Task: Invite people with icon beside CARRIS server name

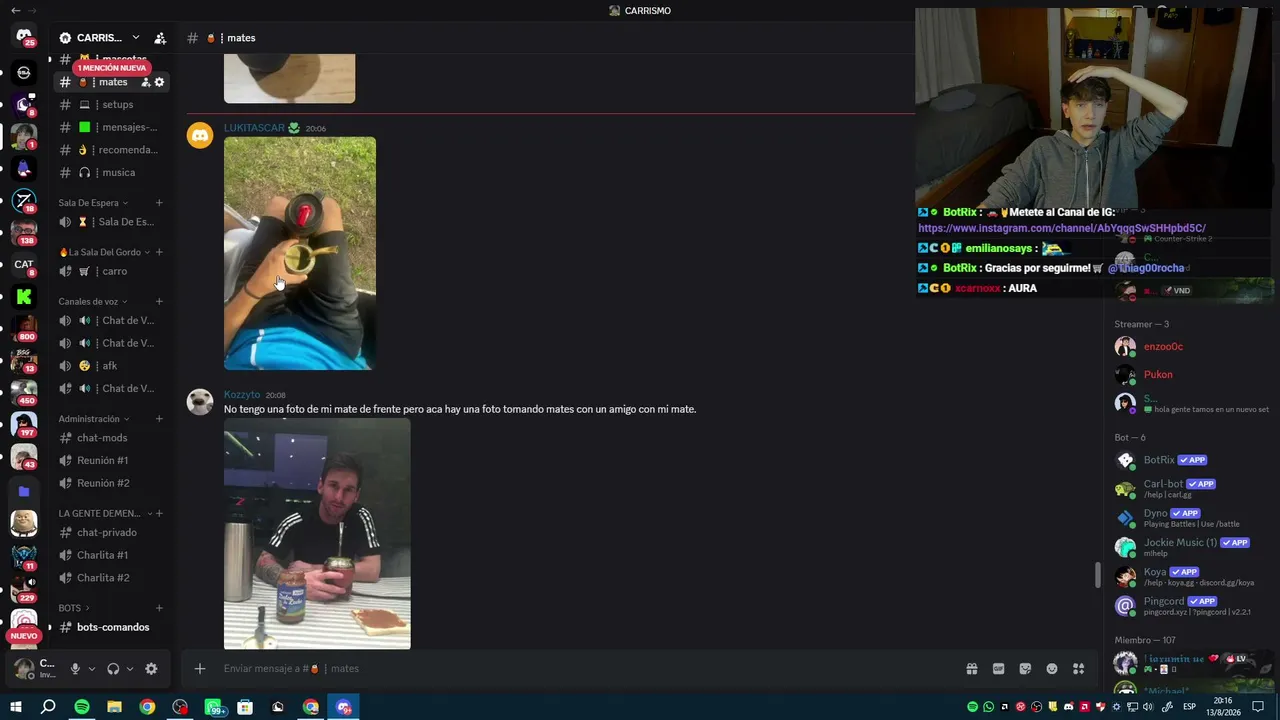Action: coord(160,38)
